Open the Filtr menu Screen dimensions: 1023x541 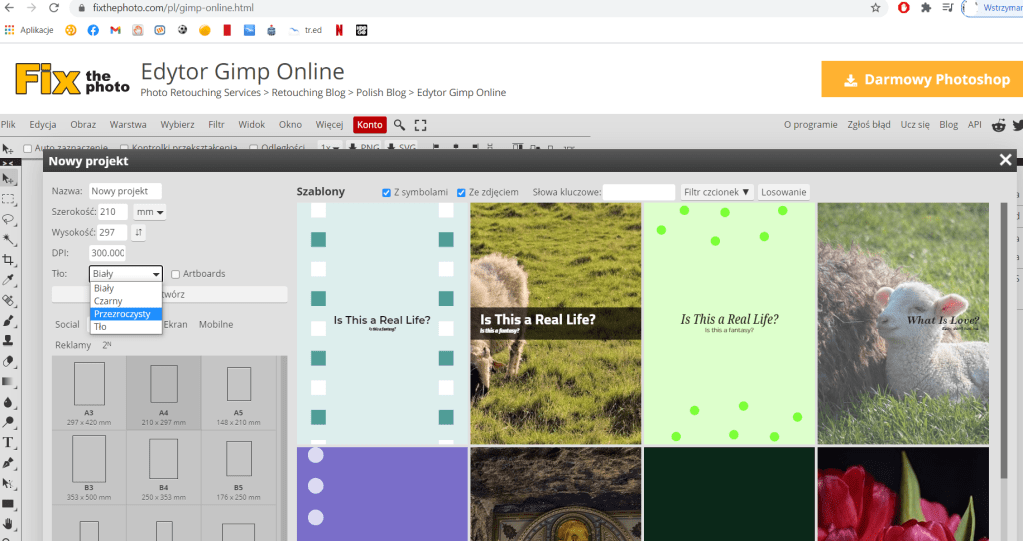point(216,125)
